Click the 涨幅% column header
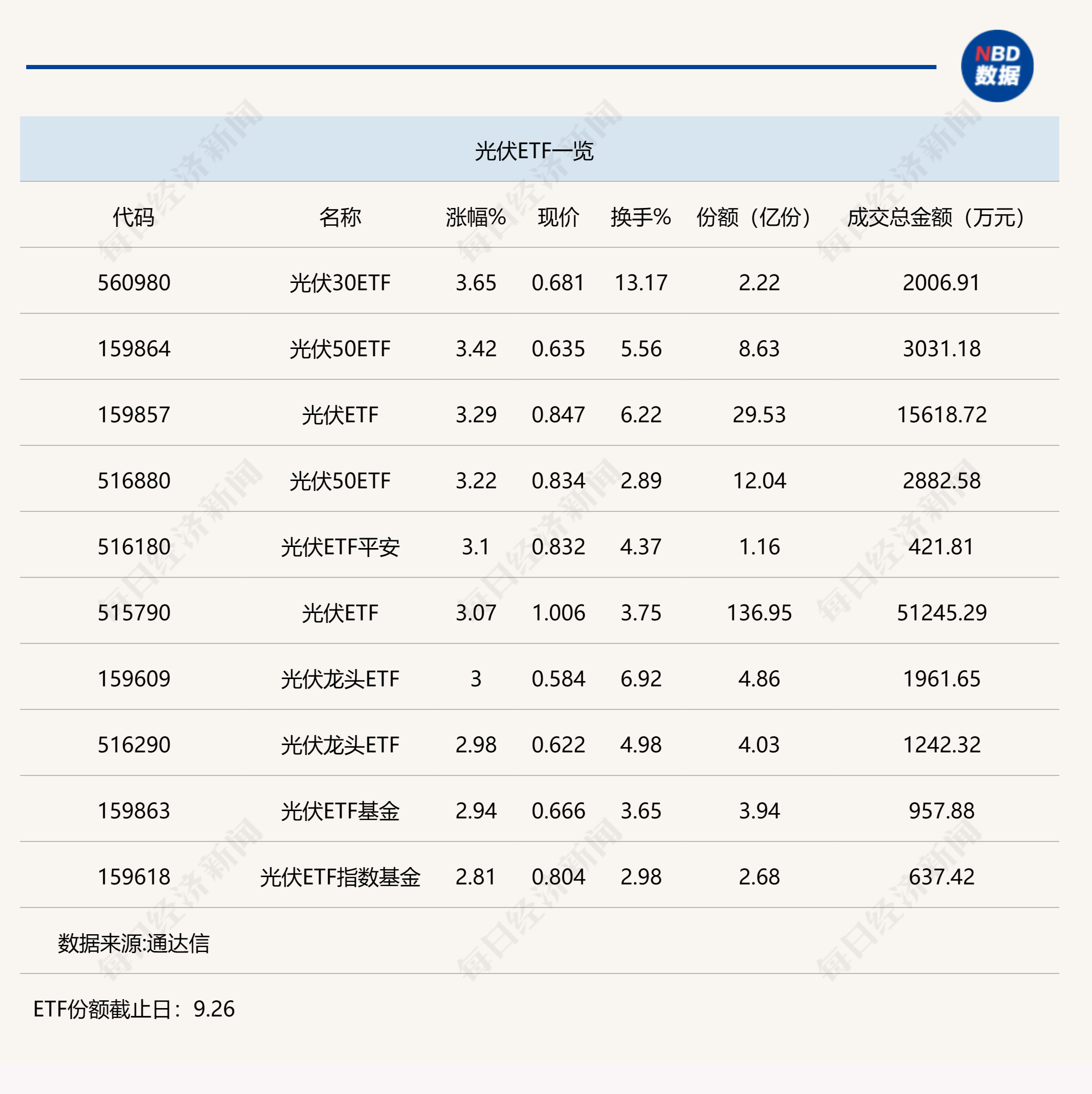Viewport: 1092px width, 1094px height. click(x=476, y=217)
